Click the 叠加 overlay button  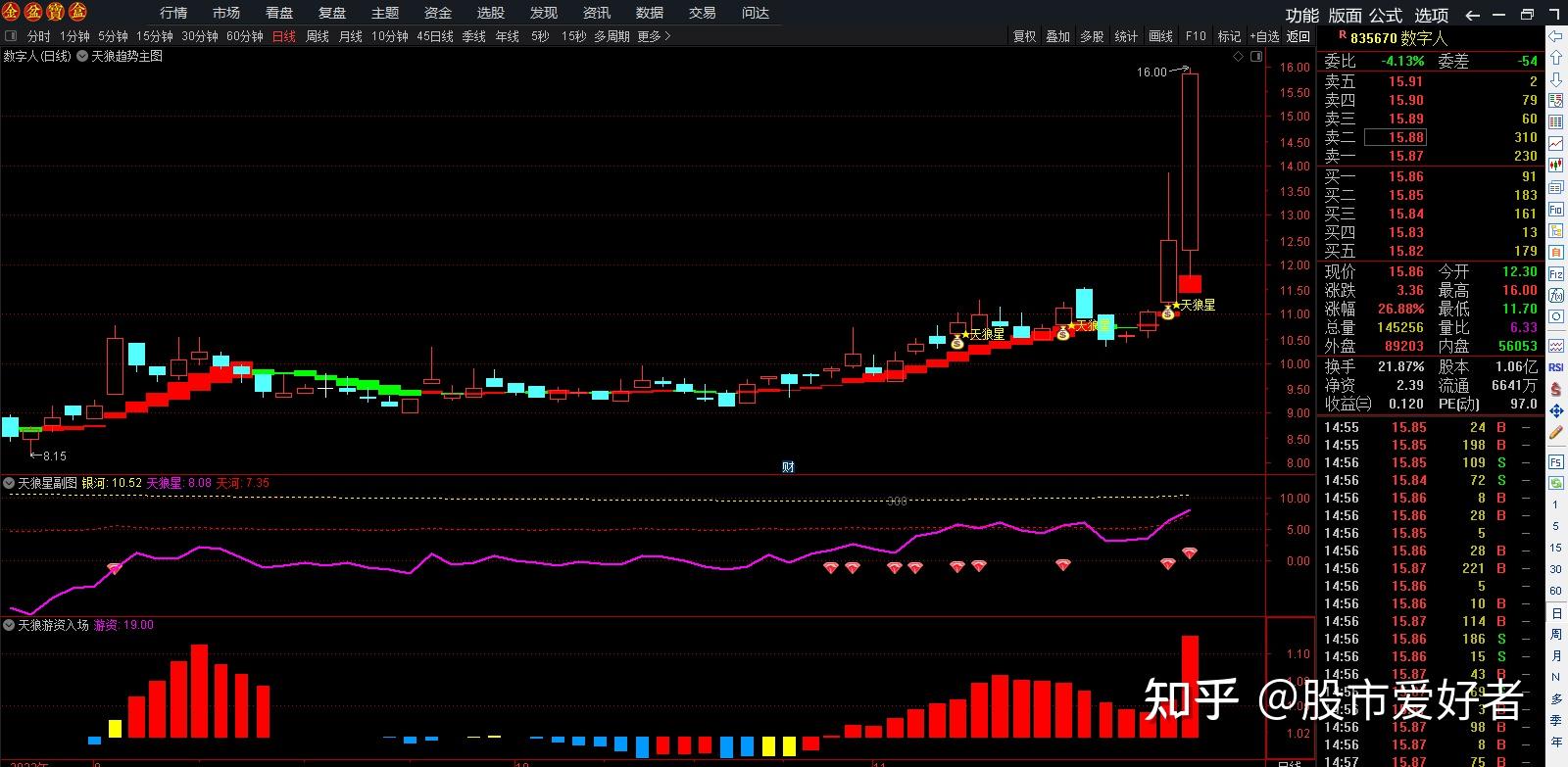[x=1057, y=36]
